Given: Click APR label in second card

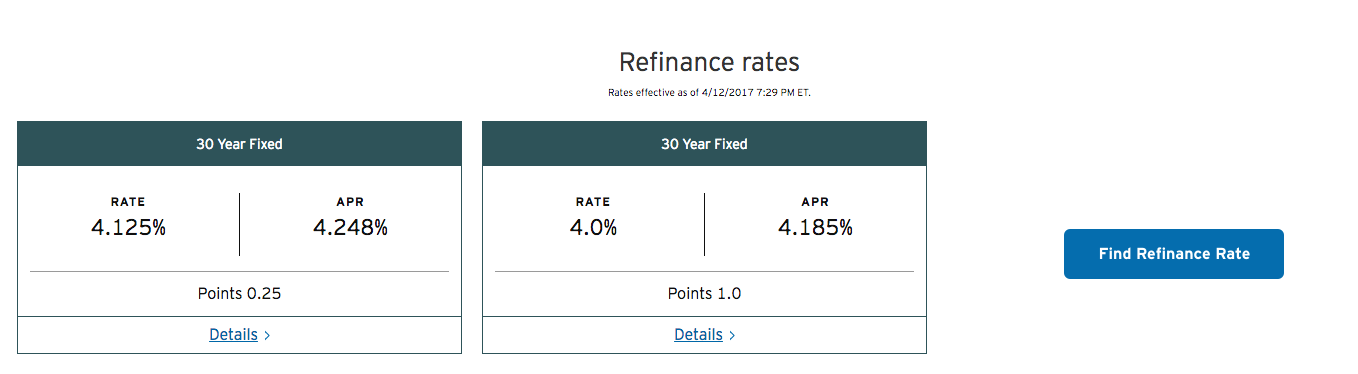Looking at the screenshot, I should 815,202.
